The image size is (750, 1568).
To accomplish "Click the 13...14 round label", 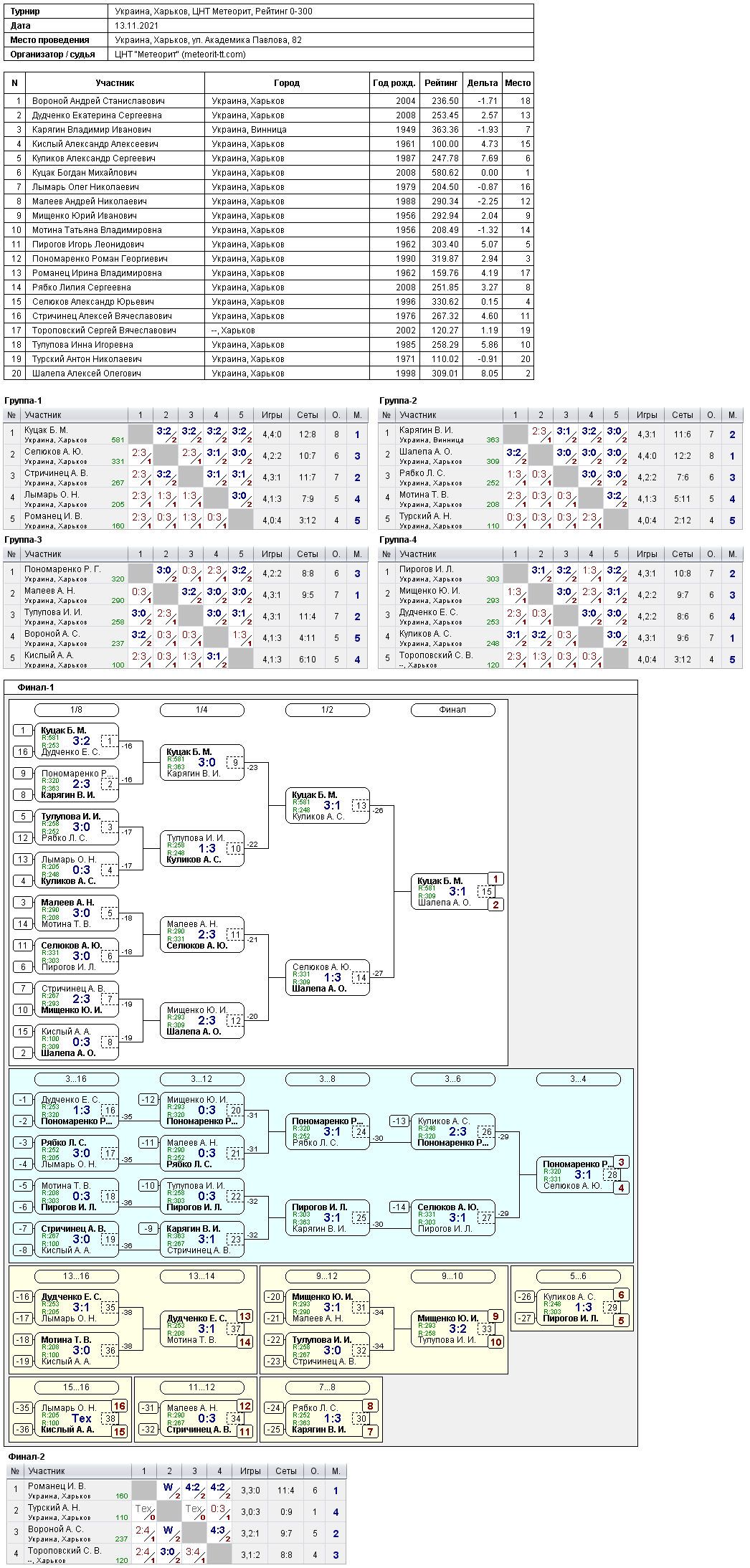I will [x=202, y=1276].
